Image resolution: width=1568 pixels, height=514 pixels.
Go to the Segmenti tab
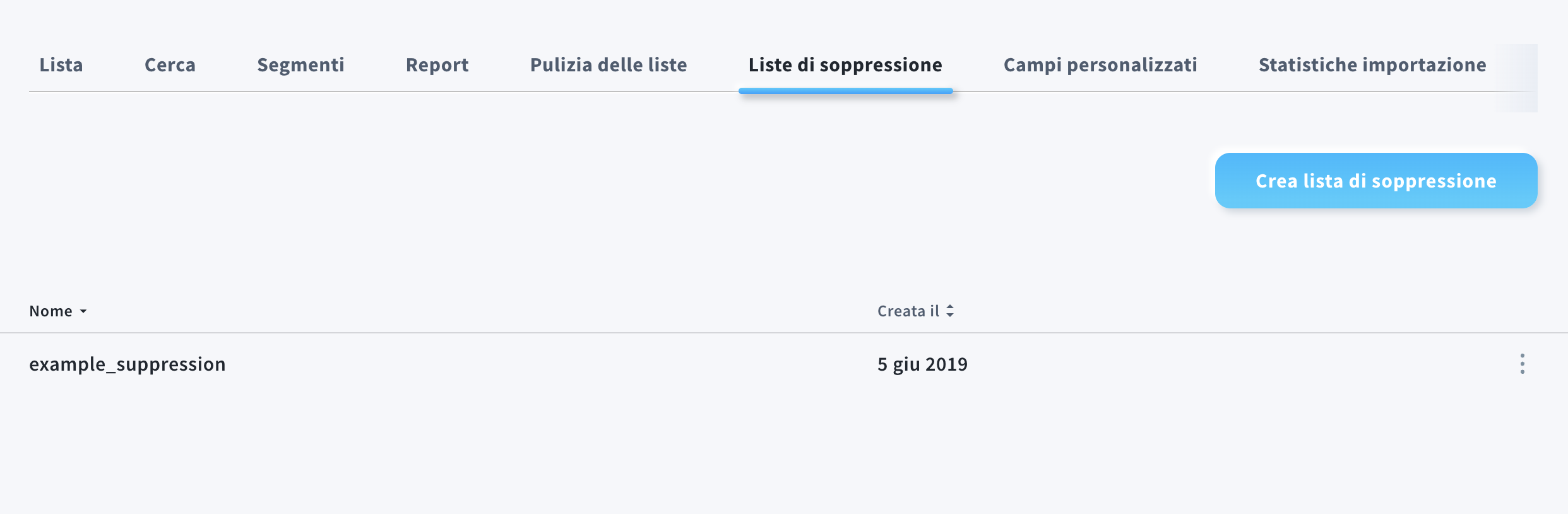pos(300,65)
